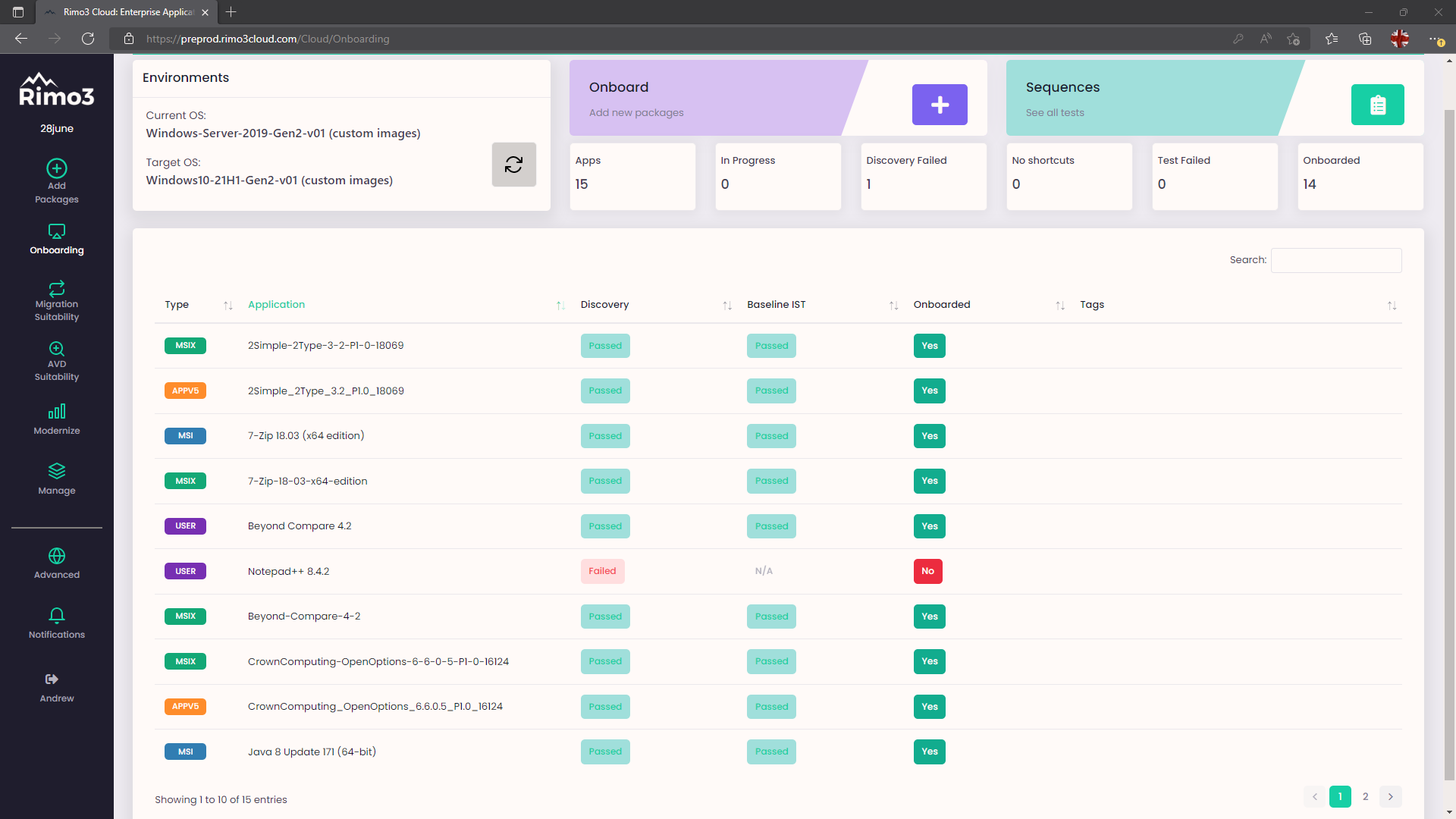Sort by Onboarded column header
Image resolution: width=1456 pixels, height=819 pixels.
point(941,305)
